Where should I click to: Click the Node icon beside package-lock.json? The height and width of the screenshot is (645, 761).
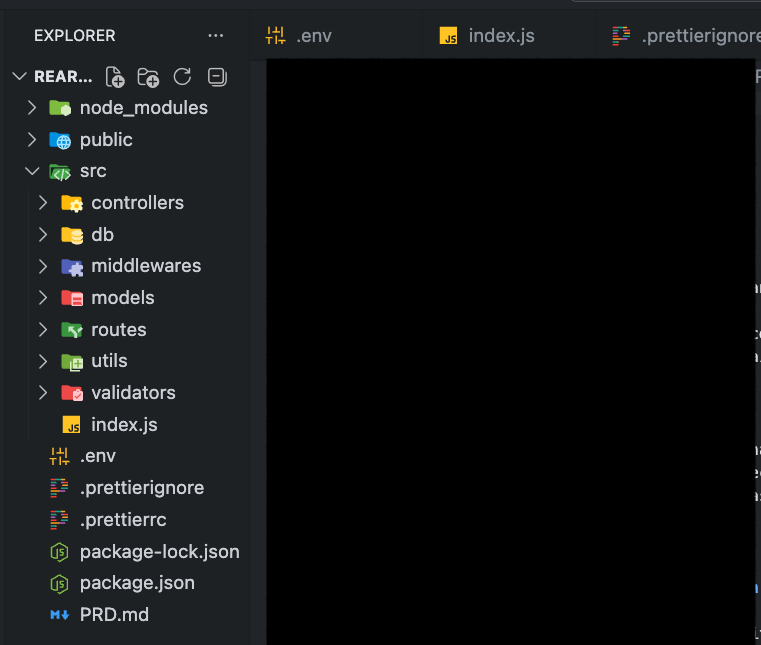[59, 552]
